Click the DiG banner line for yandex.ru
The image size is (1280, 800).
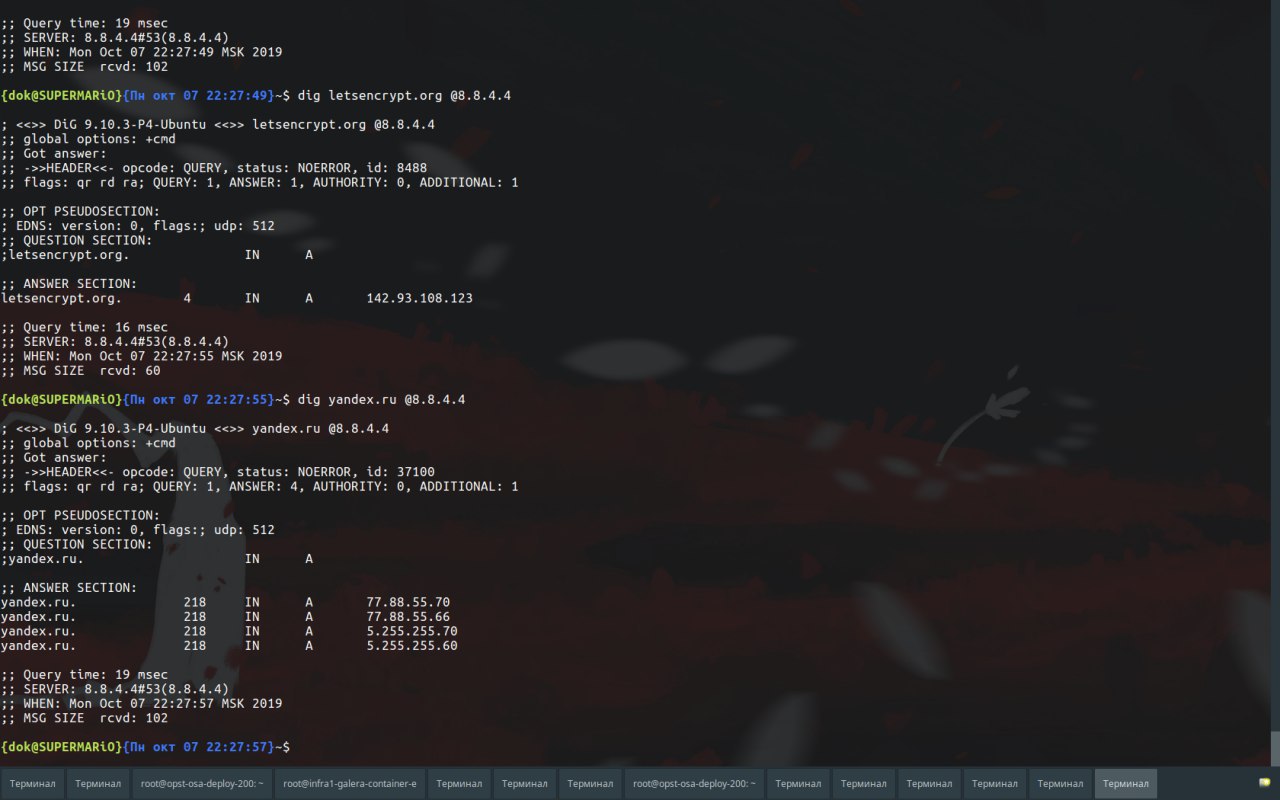click(195, 428)
